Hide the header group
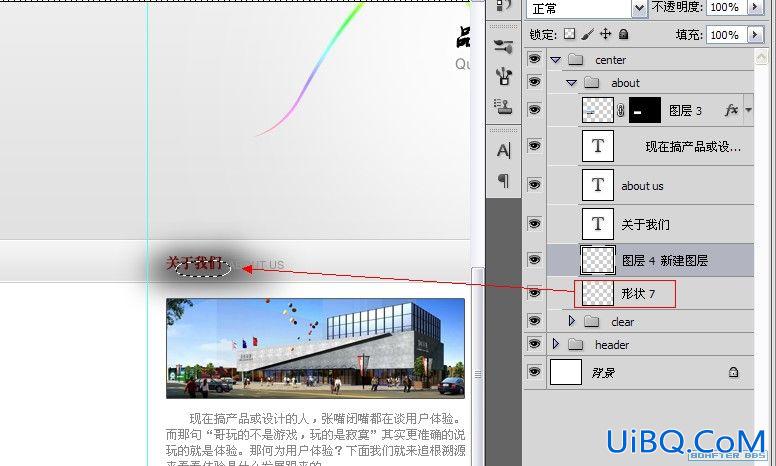The height and width of the screenshot is (466, 776). coord(534,343)
